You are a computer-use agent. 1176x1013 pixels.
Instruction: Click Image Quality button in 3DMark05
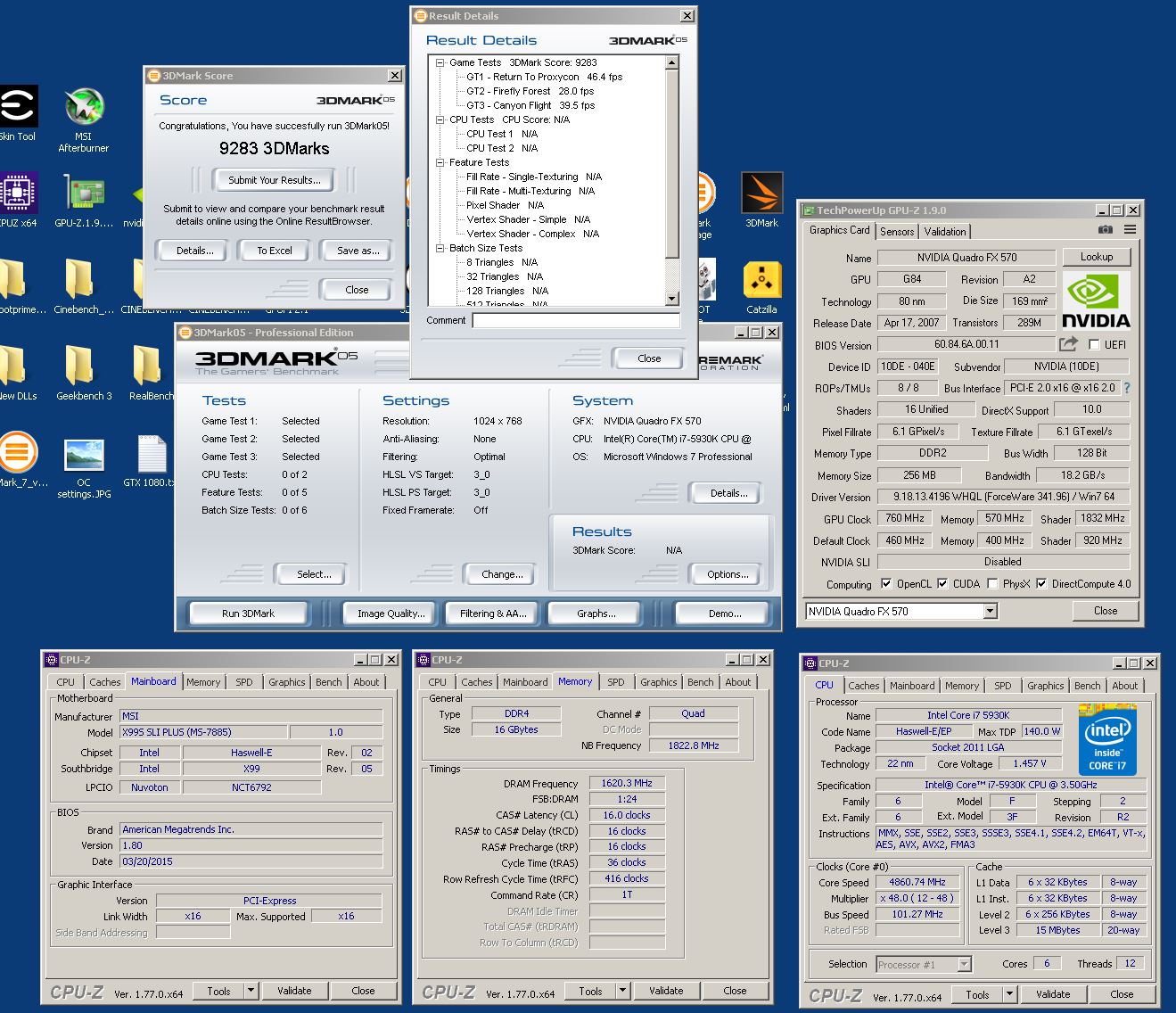pyautogui.click(x=391, y=614)
